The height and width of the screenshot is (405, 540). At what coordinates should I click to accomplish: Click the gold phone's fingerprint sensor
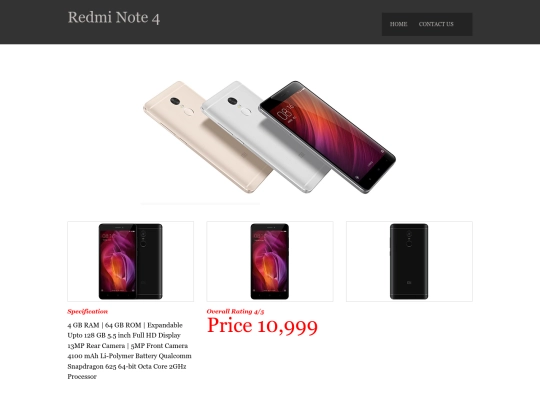pos(188,112)
